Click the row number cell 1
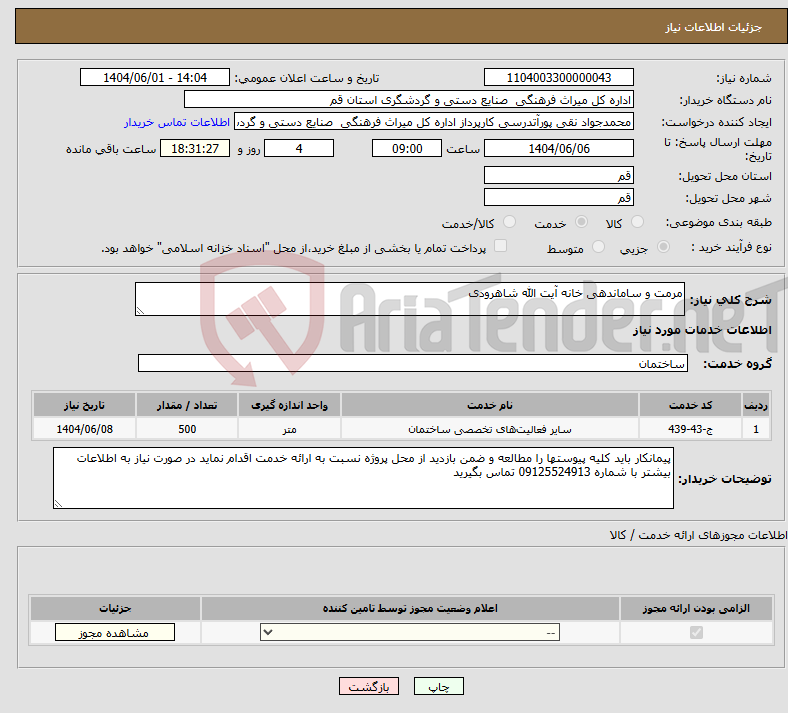The height and width of the screenshot is (713, 788). pyautogui.click(x=756, y=429)
